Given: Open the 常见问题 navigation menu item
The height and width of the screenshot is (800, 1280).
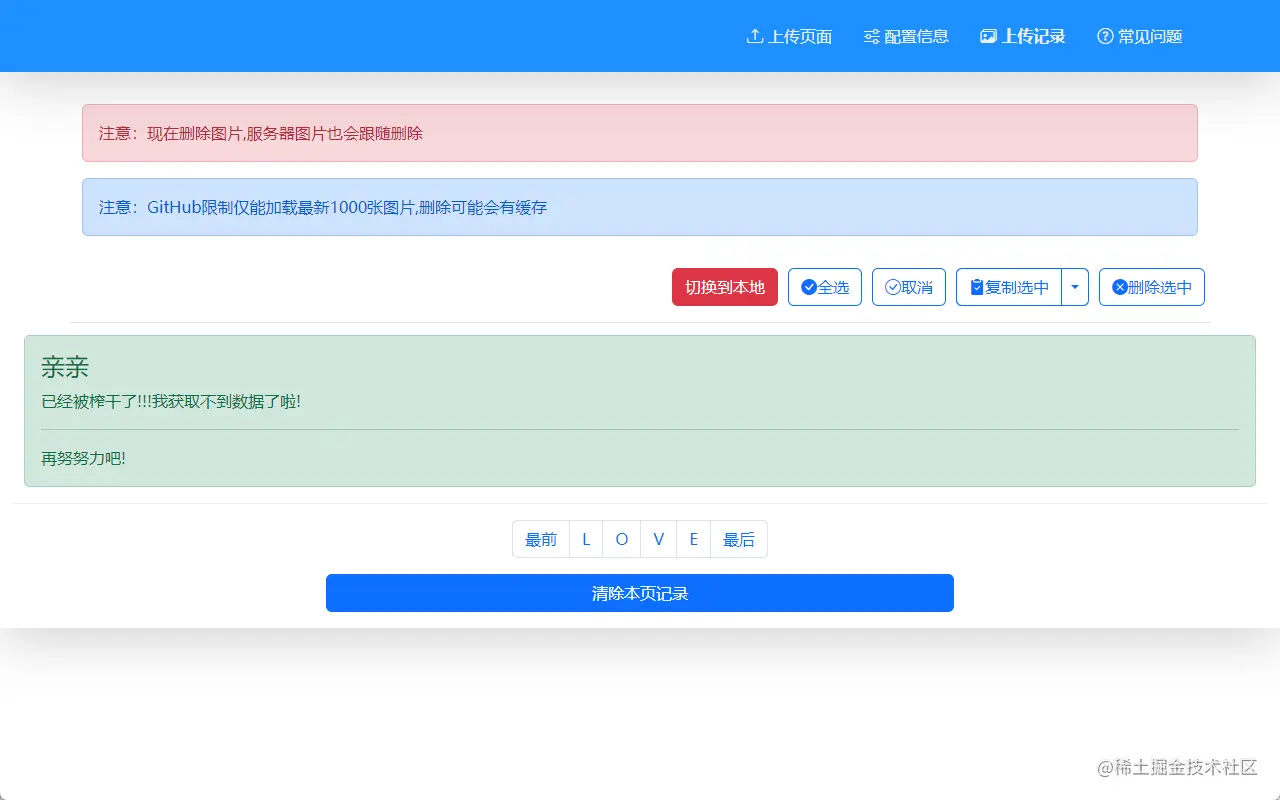Looking at the screenshot, I should [1139, 35].
